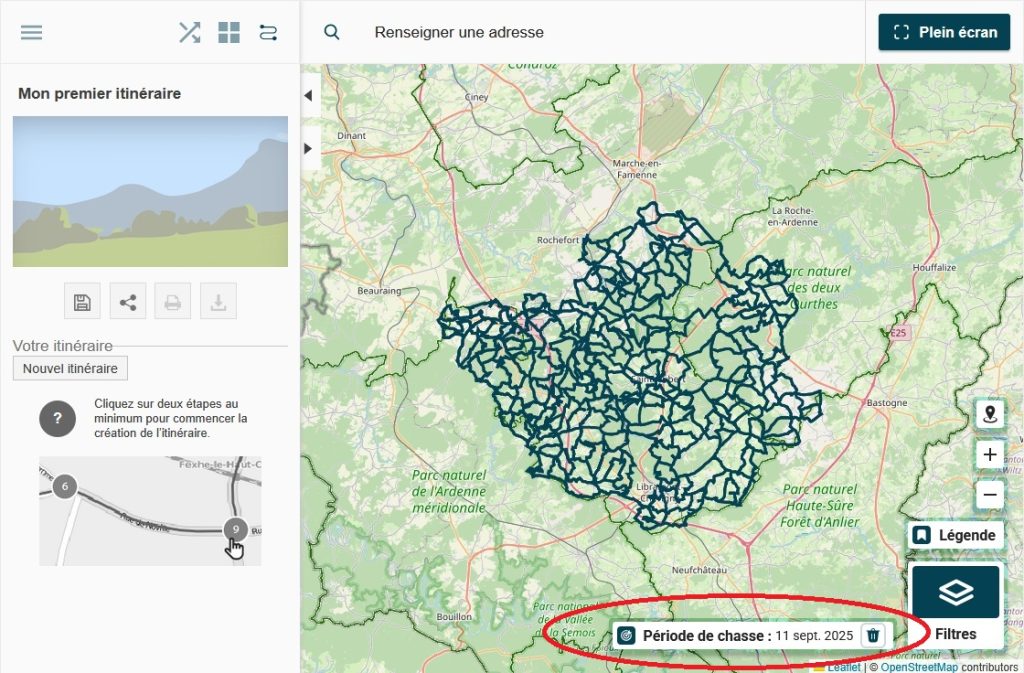Show the map Légende
Image resolution: width=1024 pixels, height=673 pixels.
click(956, 535)
